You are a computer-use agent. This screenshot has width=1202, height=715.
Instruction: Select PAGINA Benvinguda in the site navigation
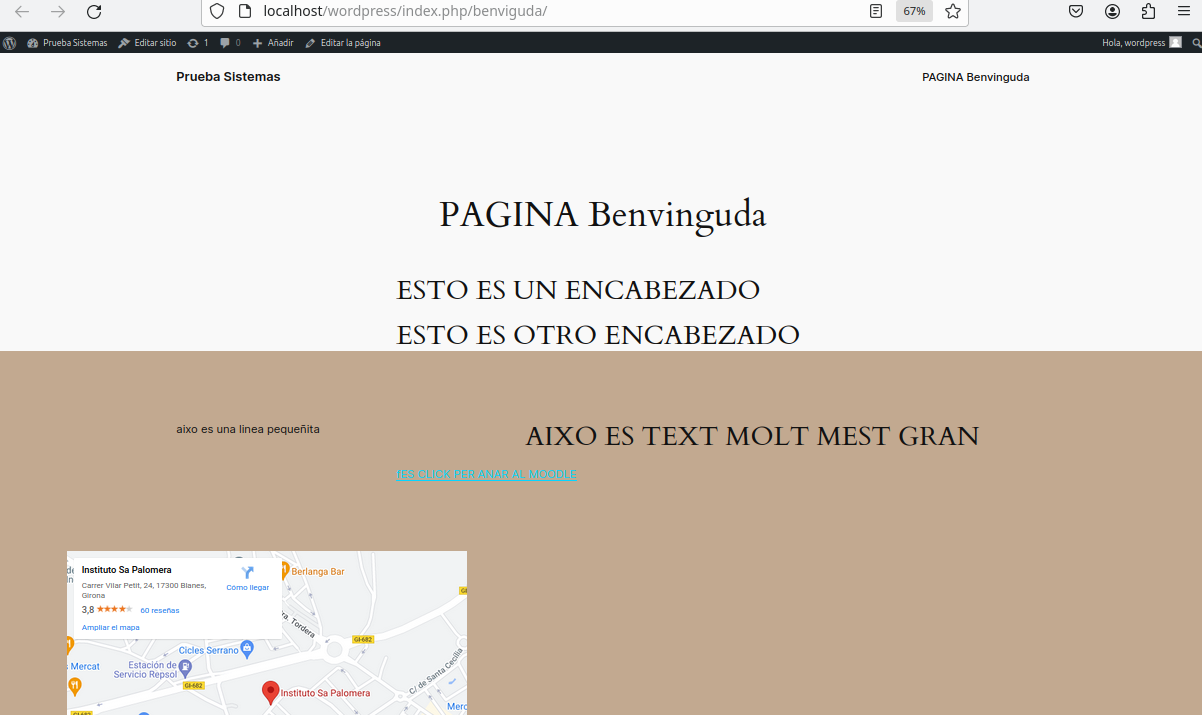[976, 77]
